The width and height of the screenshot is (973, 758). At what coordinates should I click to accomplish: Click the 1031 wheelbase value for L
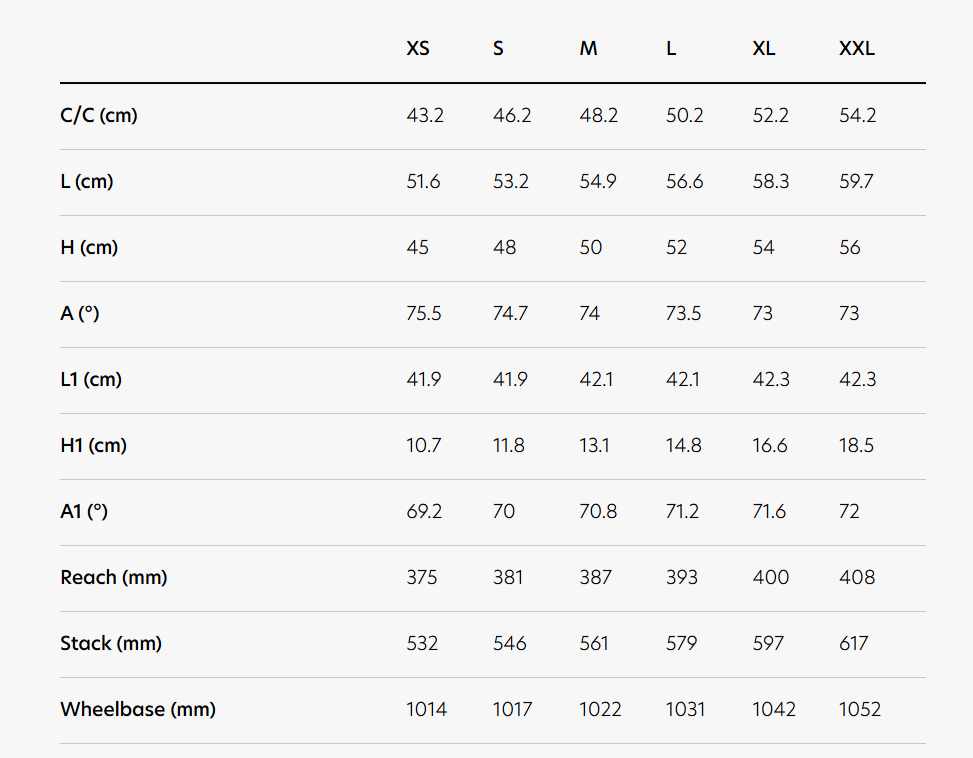[x=685, y=709]
